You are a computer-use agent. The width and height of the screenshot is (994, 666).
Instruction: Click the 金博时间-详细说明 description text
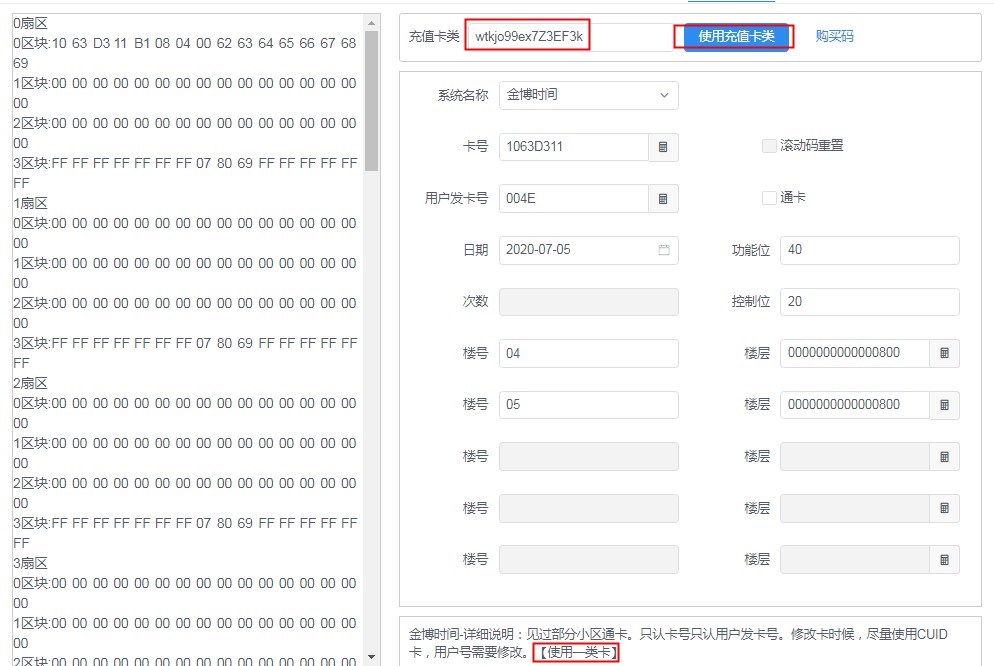[x=678, y=643]
